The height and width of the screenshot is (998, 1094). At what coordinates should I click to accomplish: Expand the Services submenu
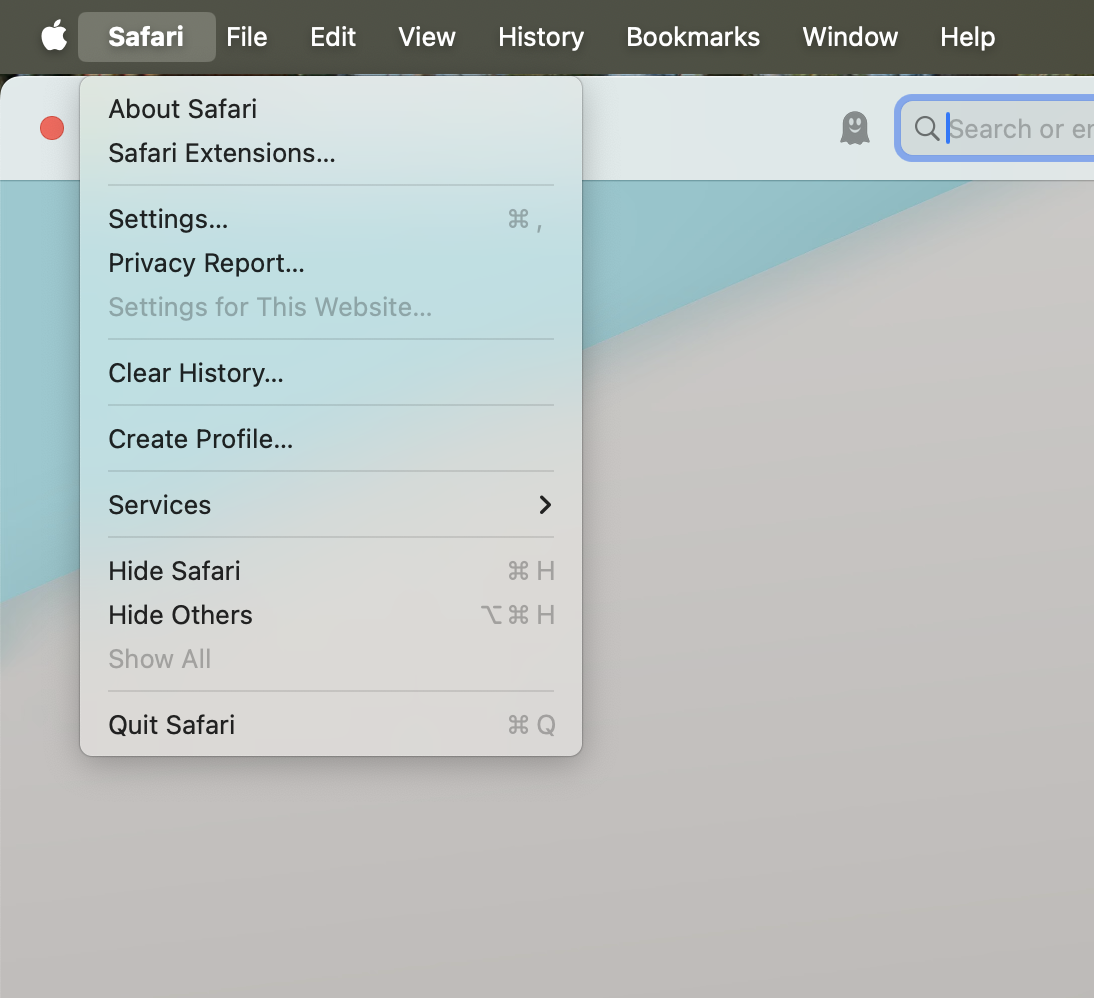point(159,505)
